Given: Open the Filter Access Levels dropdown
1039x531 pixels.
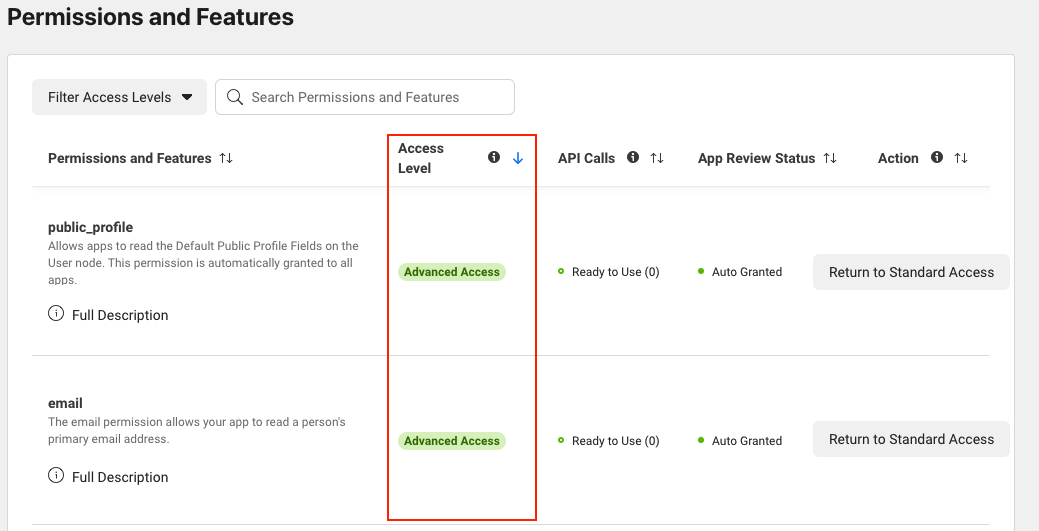Looking at the screenshot, I should 119,97.
